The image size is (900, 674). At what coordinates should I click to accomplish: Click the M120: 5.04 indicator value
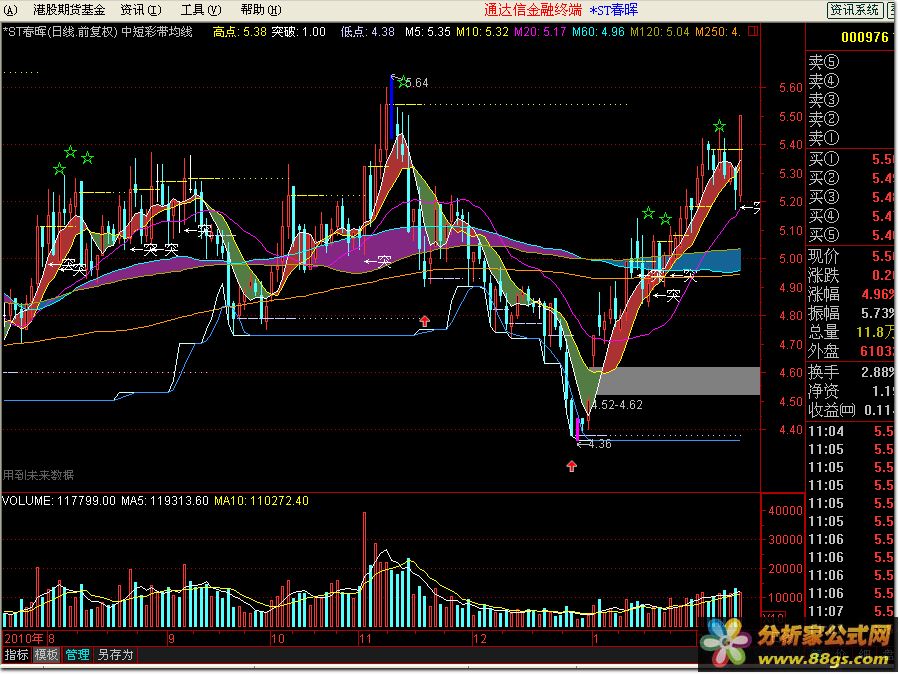coord(660,32)
